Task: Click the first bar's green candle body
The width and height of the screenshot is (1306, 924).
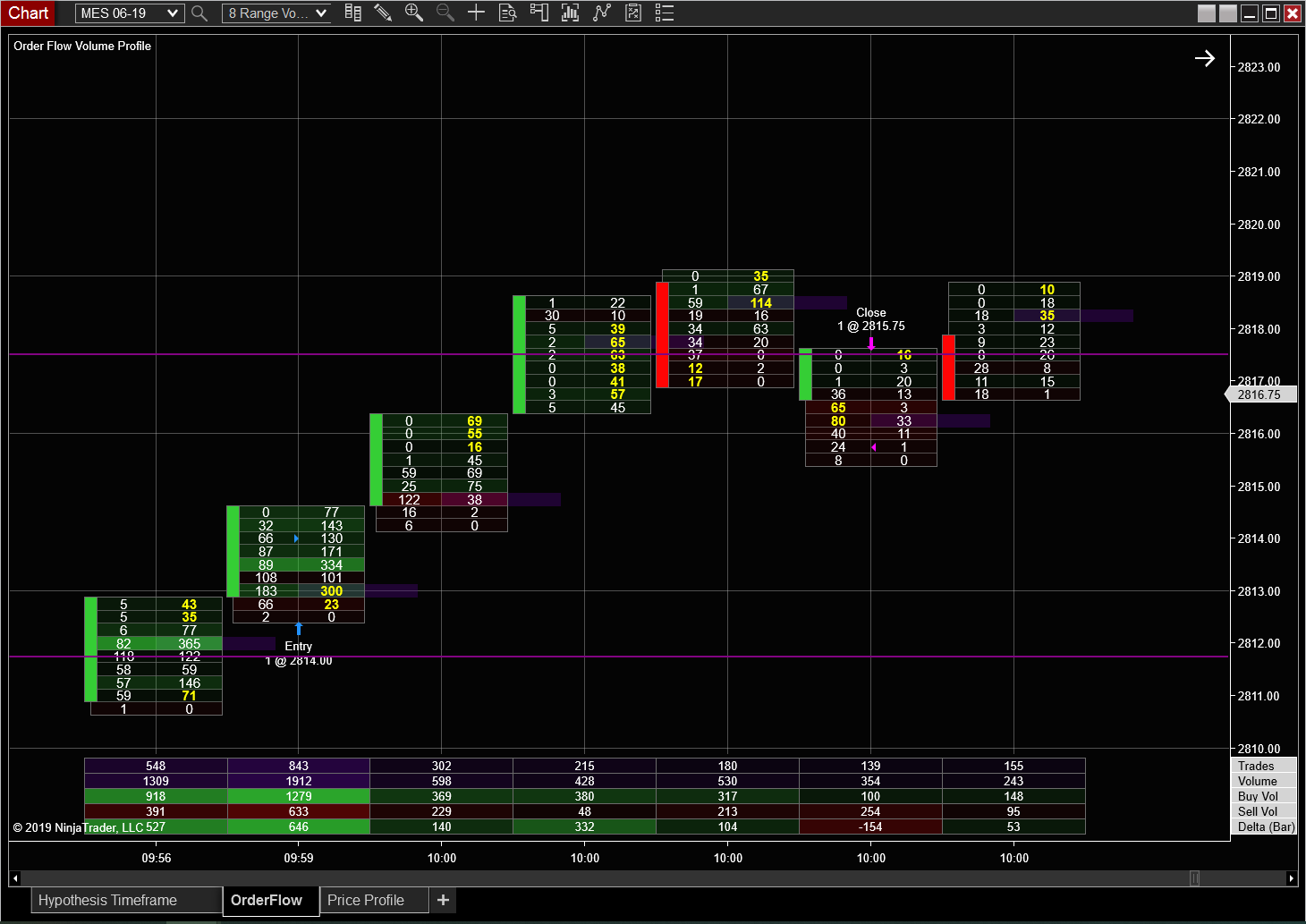Action: click(x=90, y=649)
